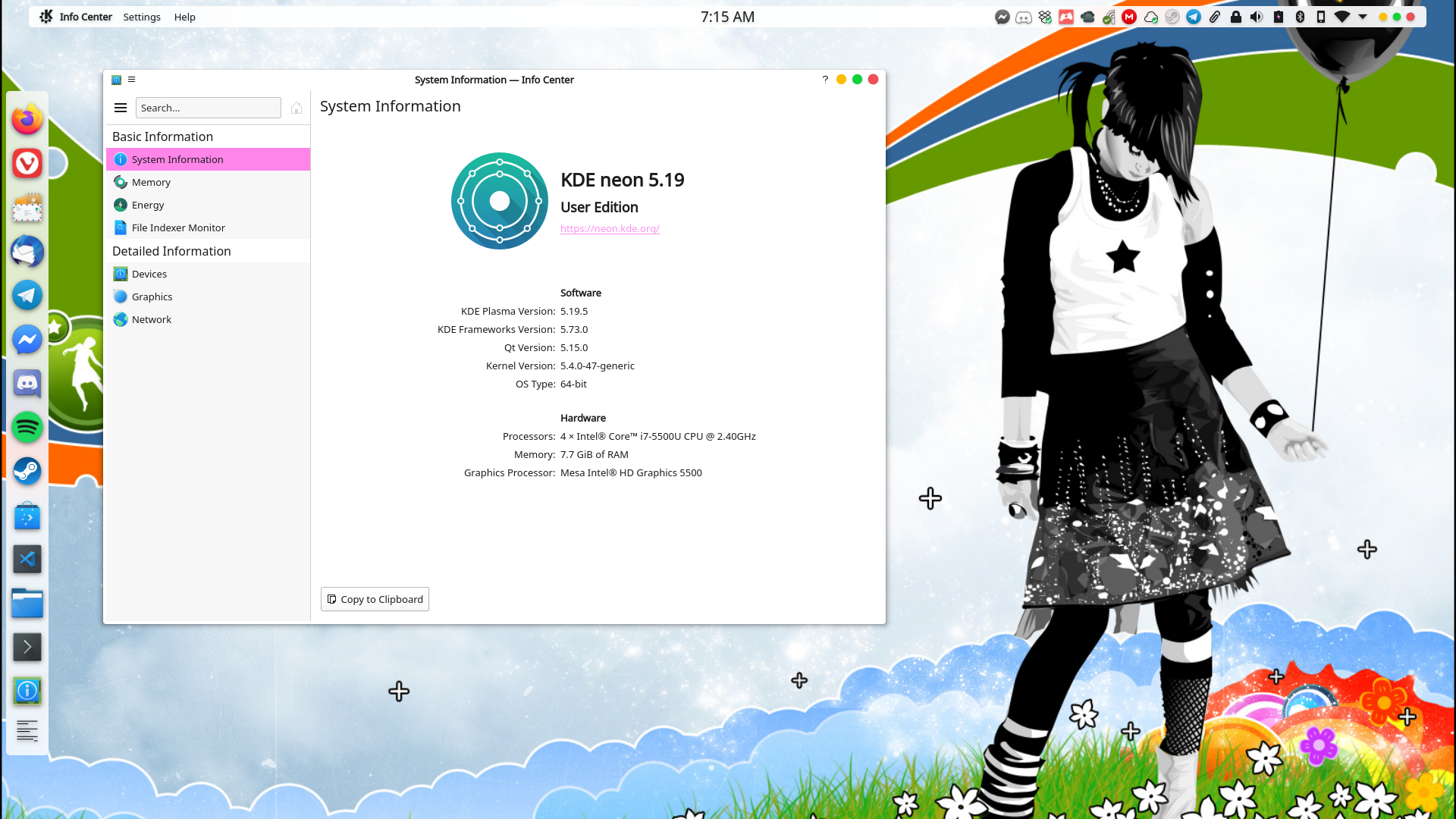
Task: Click the Processors value text
Action: 658,436
